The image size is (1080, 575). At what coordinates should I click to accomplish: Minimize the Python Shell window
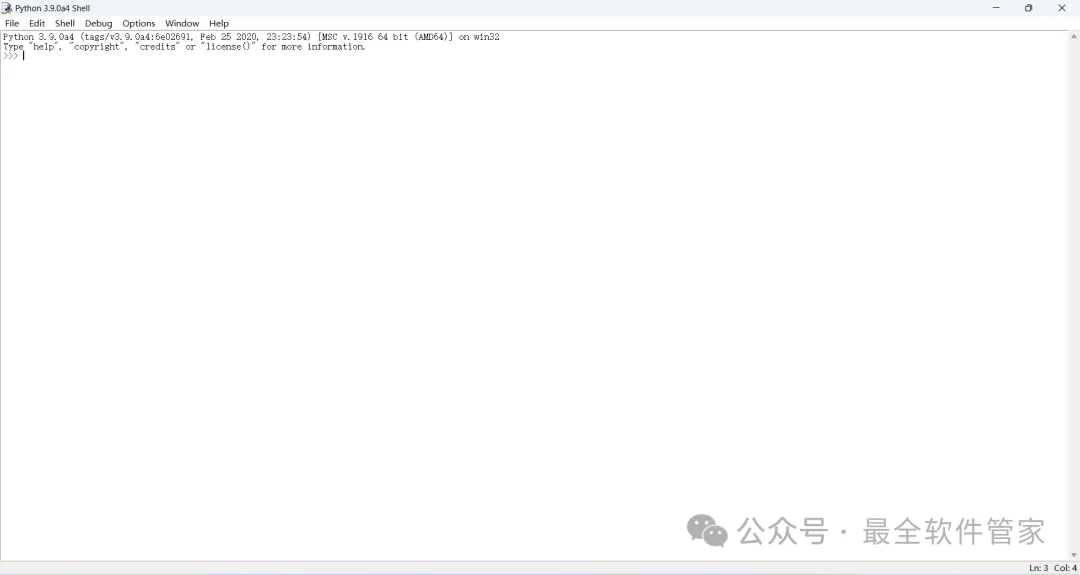[996, 8]
